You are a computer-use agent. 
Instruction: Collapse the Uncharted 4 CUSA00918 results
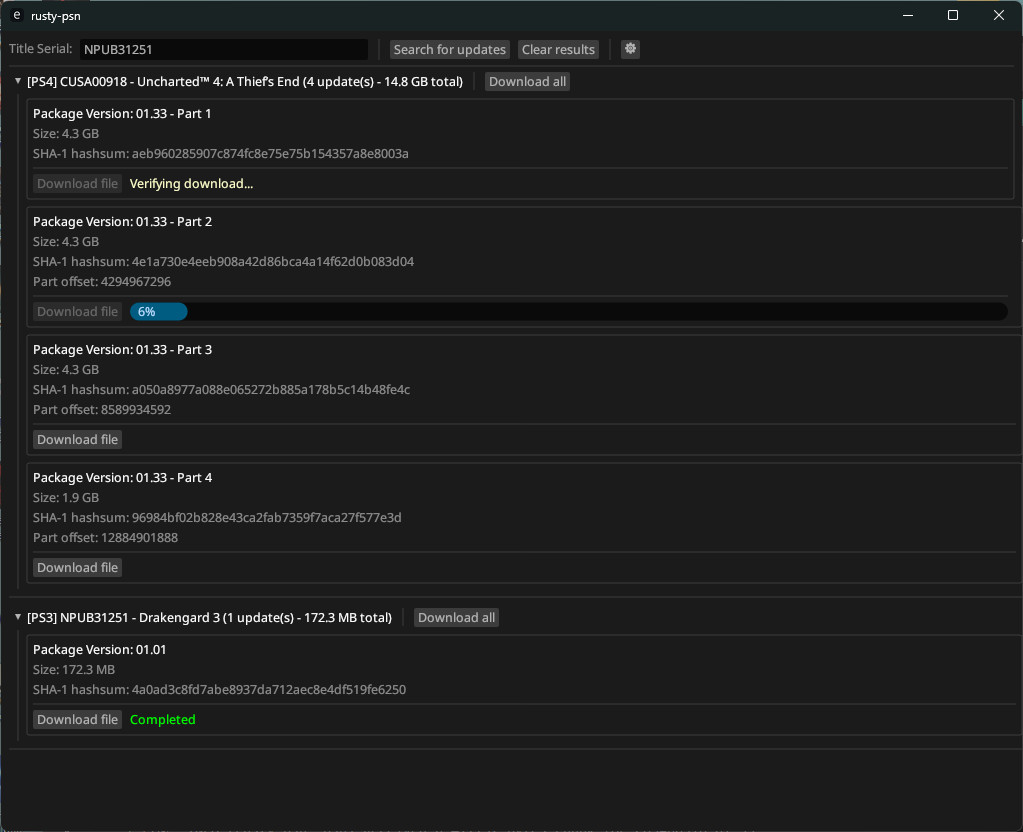pyautogui.click(x=18, y=81)
